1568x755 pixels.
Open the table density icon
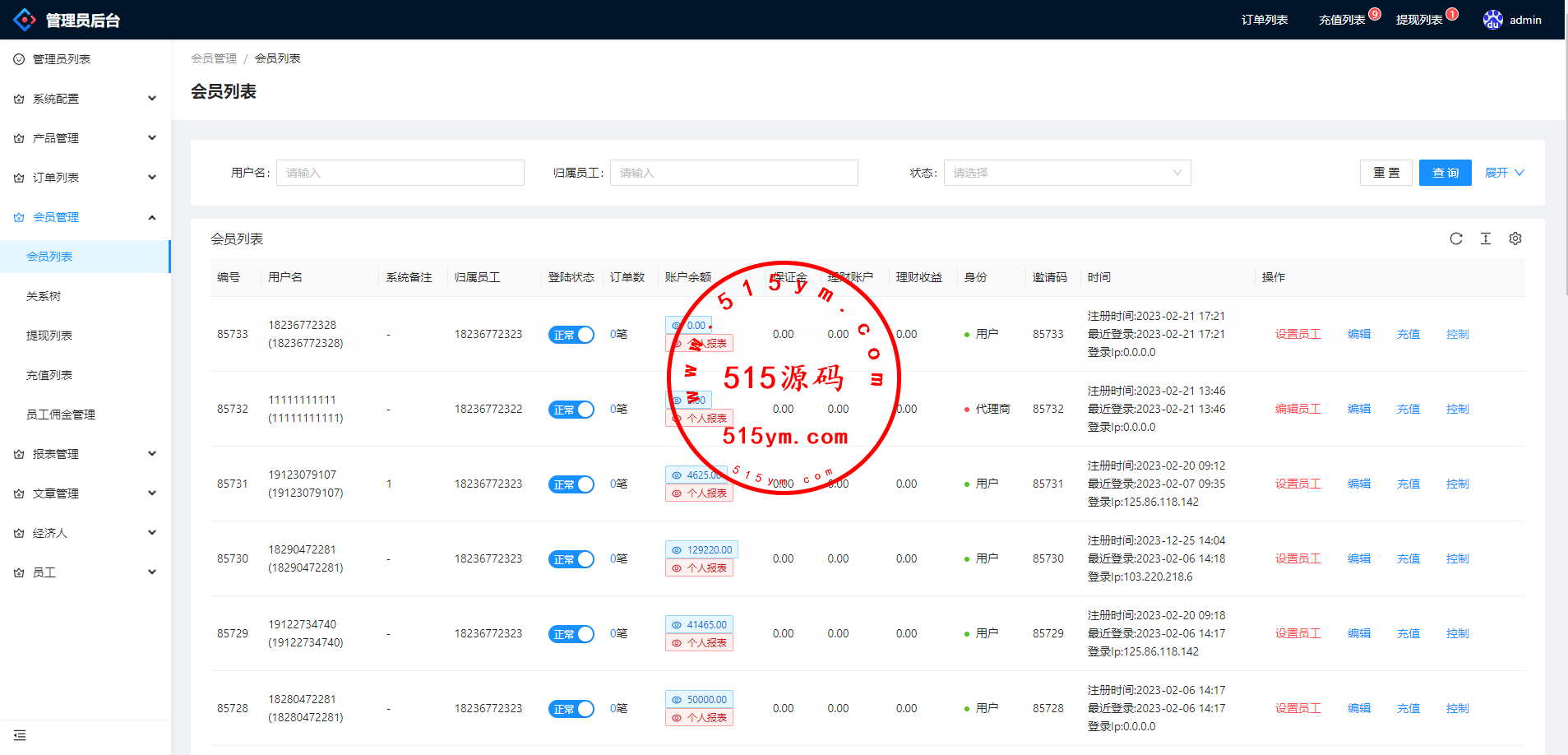click(1485, 239)
